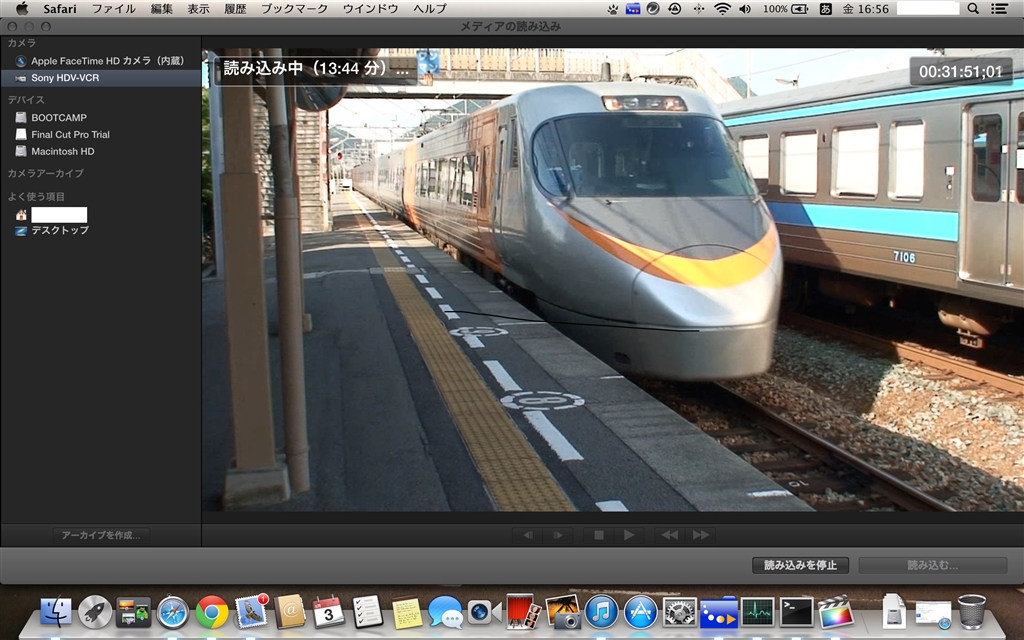Open the 表示 menu
The height and width of the screenshot is (640, 1024).
pos(199,8)
